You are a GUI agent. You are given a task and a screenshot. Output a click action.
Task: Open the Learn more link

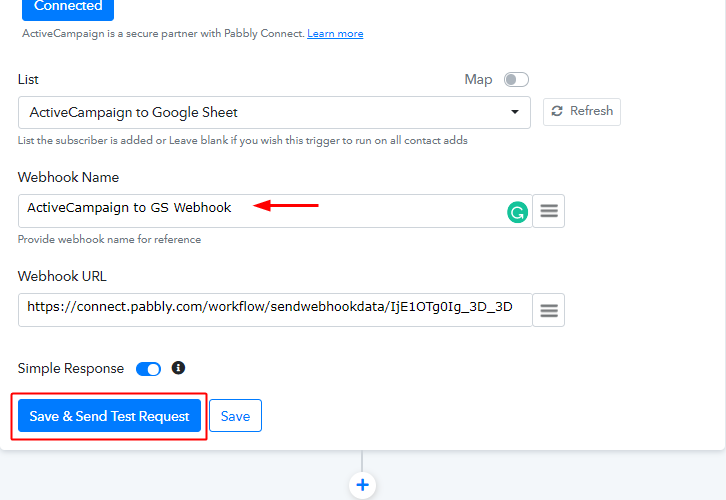click(335, 33)
